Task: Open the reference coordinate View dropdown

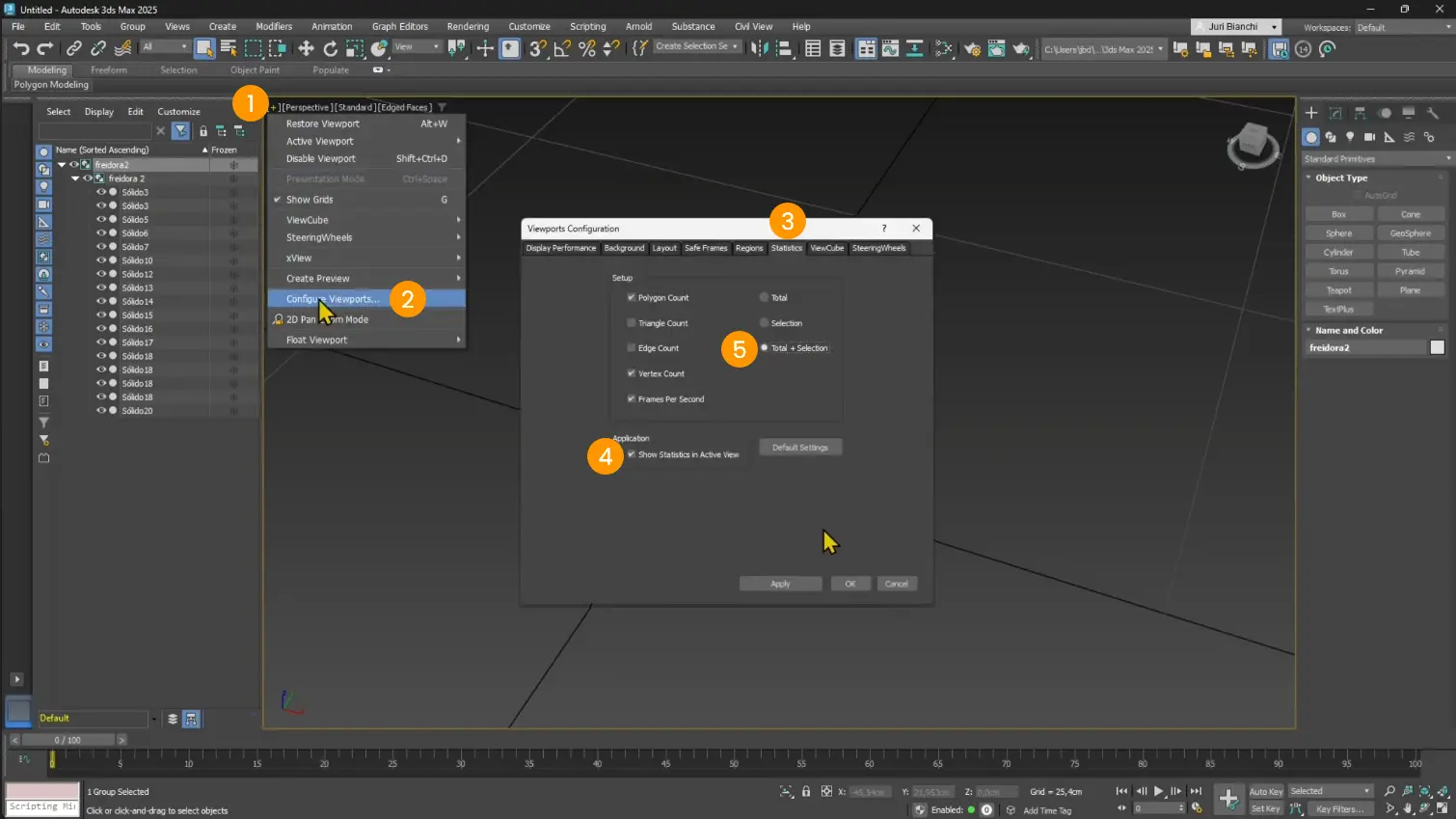Action: click(417, 47)
